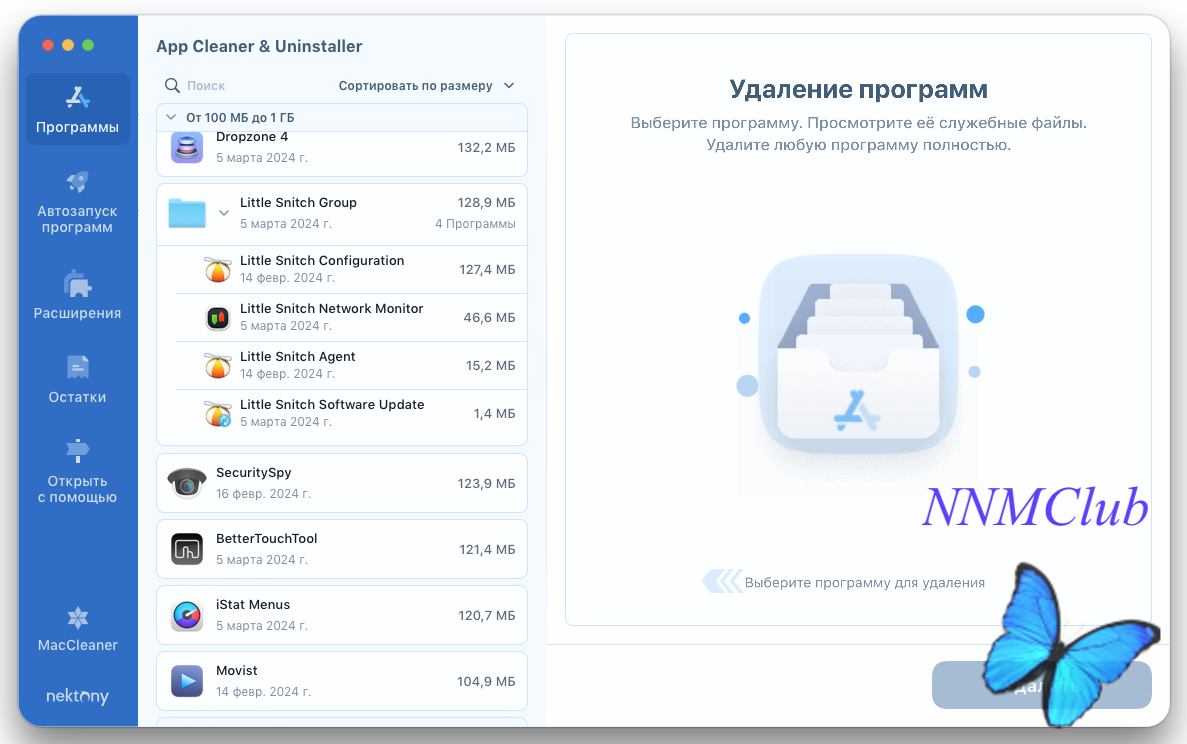Viewport: 1187px width, 744px height.
Task: Open Автозапуск программ rocket icon
Action: [77, 182]
